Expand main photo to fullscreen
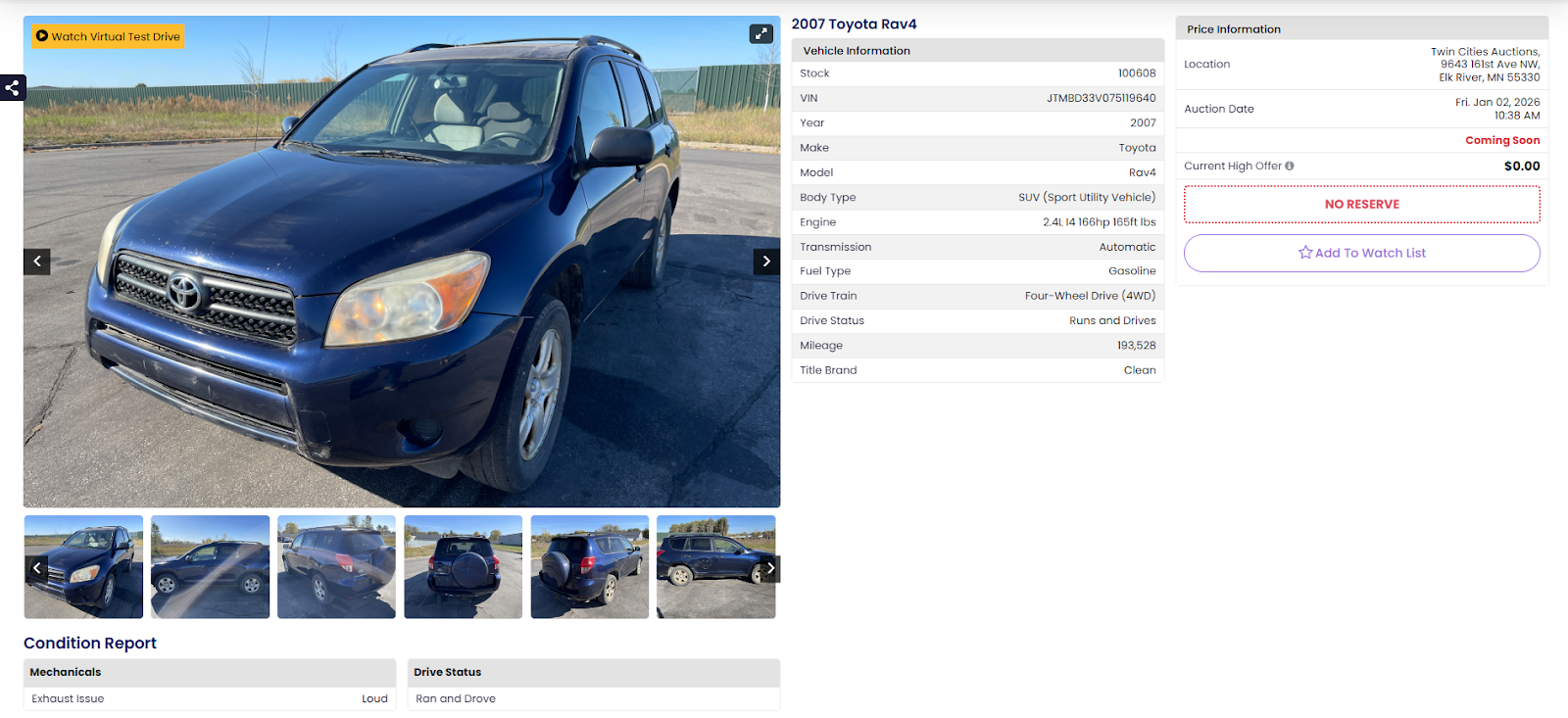1568x718 pixels. click(x=761, y=34)
